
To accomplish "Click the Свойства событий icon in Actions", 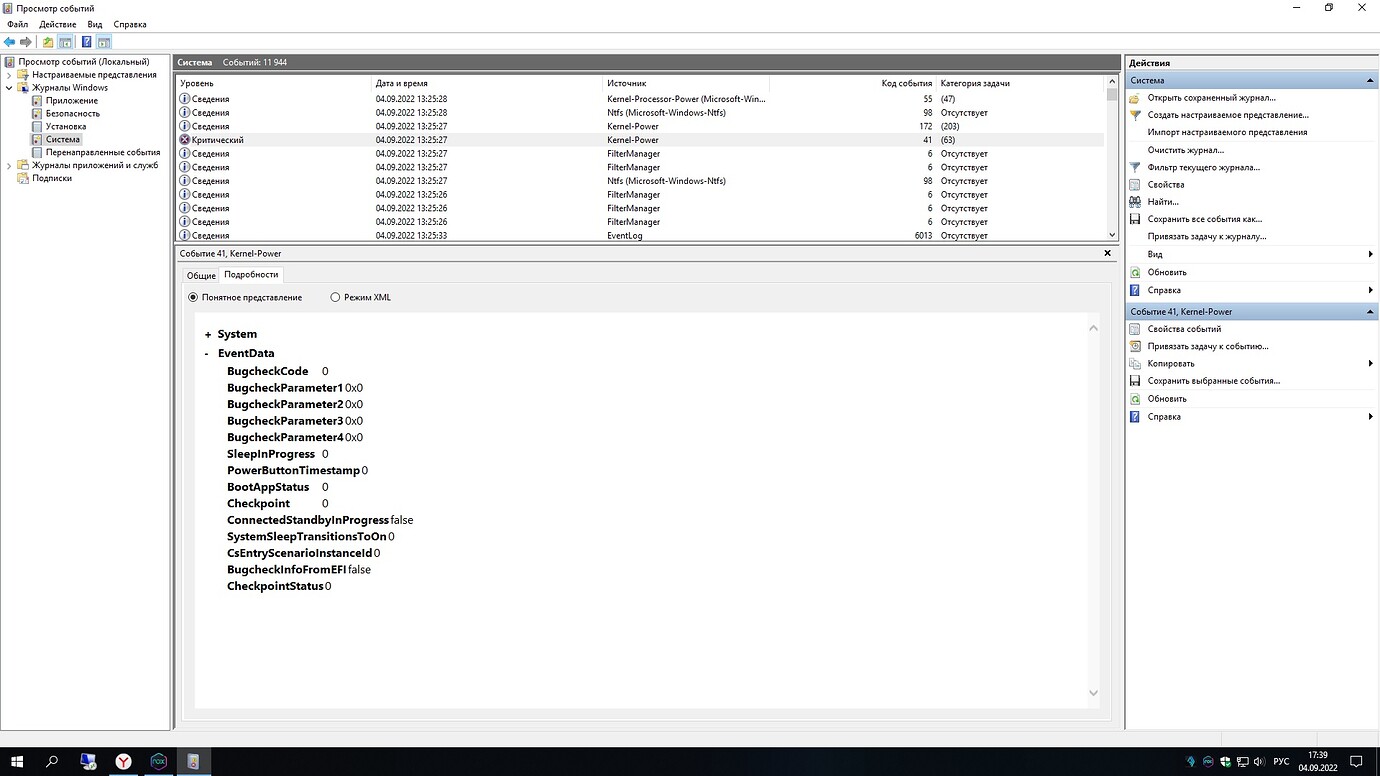I will 1135,329.
